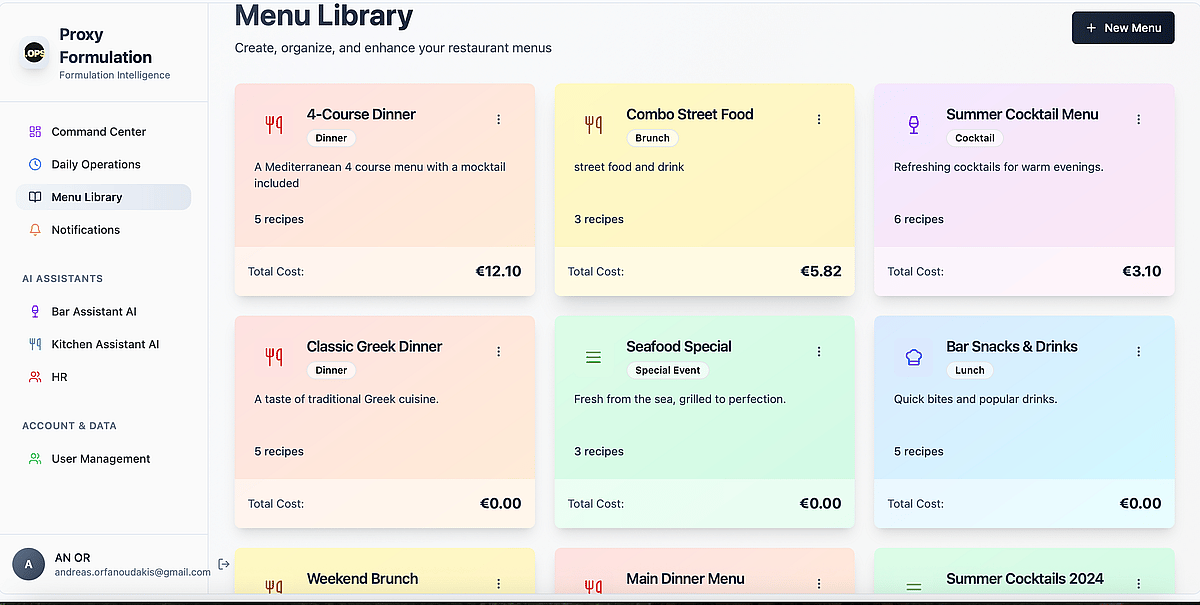This screenshot has width=1200, height=605.
Task: Open the Summer Cocktail Menu card title
Action: (1022, 114)
